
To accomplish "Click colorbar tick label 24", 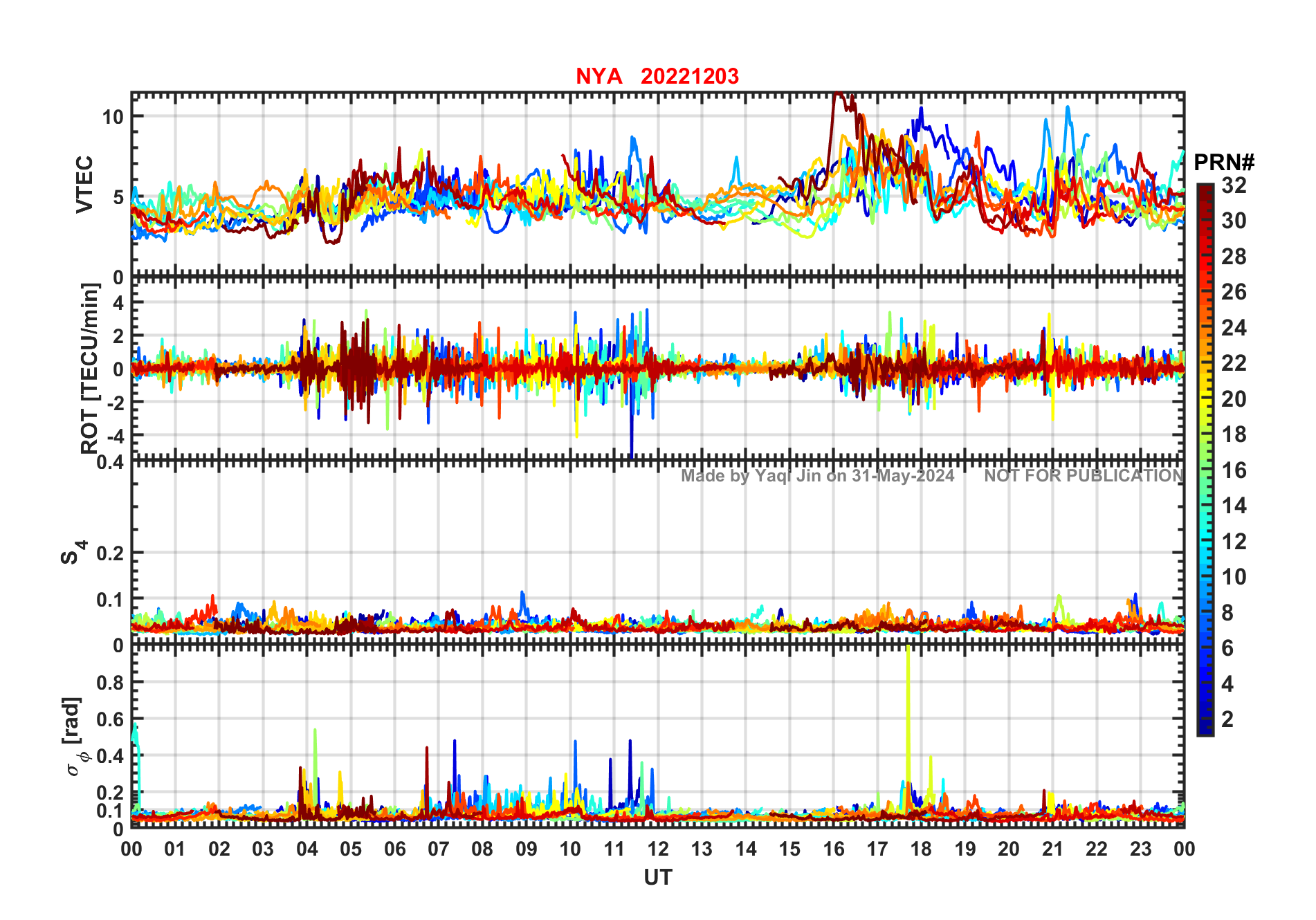I will [x=1234, y=328].
